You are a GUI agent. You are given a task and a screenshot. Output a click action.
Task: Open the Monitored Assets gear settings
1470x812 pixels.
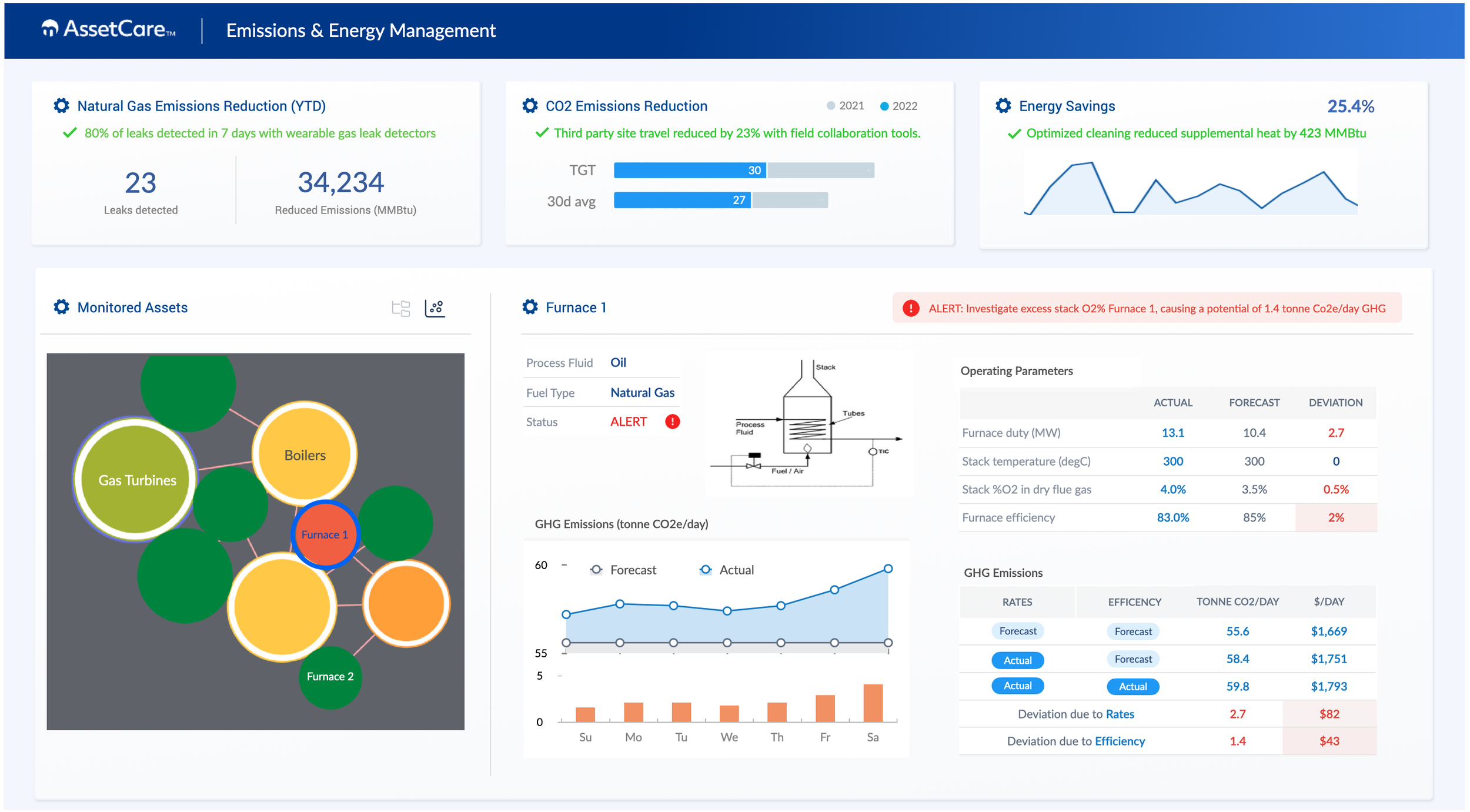[61, 307]
